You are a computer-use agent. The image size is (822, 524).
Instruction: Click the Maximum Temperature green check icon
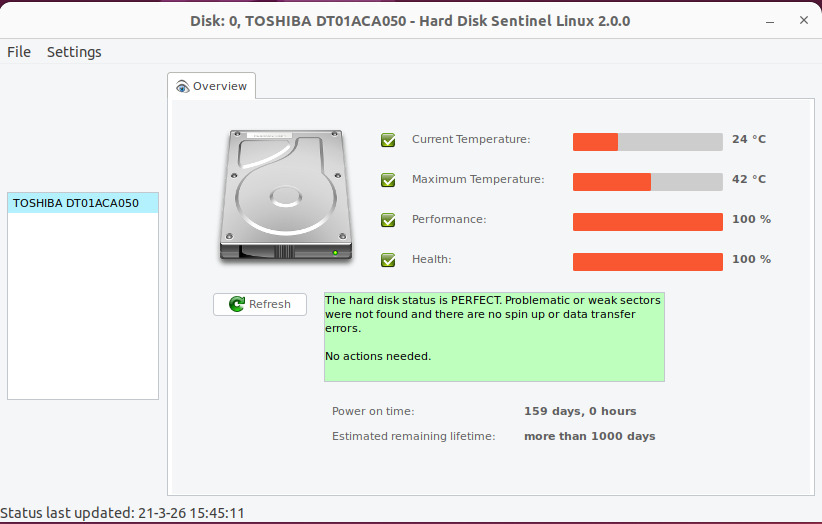tap(388, 180)
